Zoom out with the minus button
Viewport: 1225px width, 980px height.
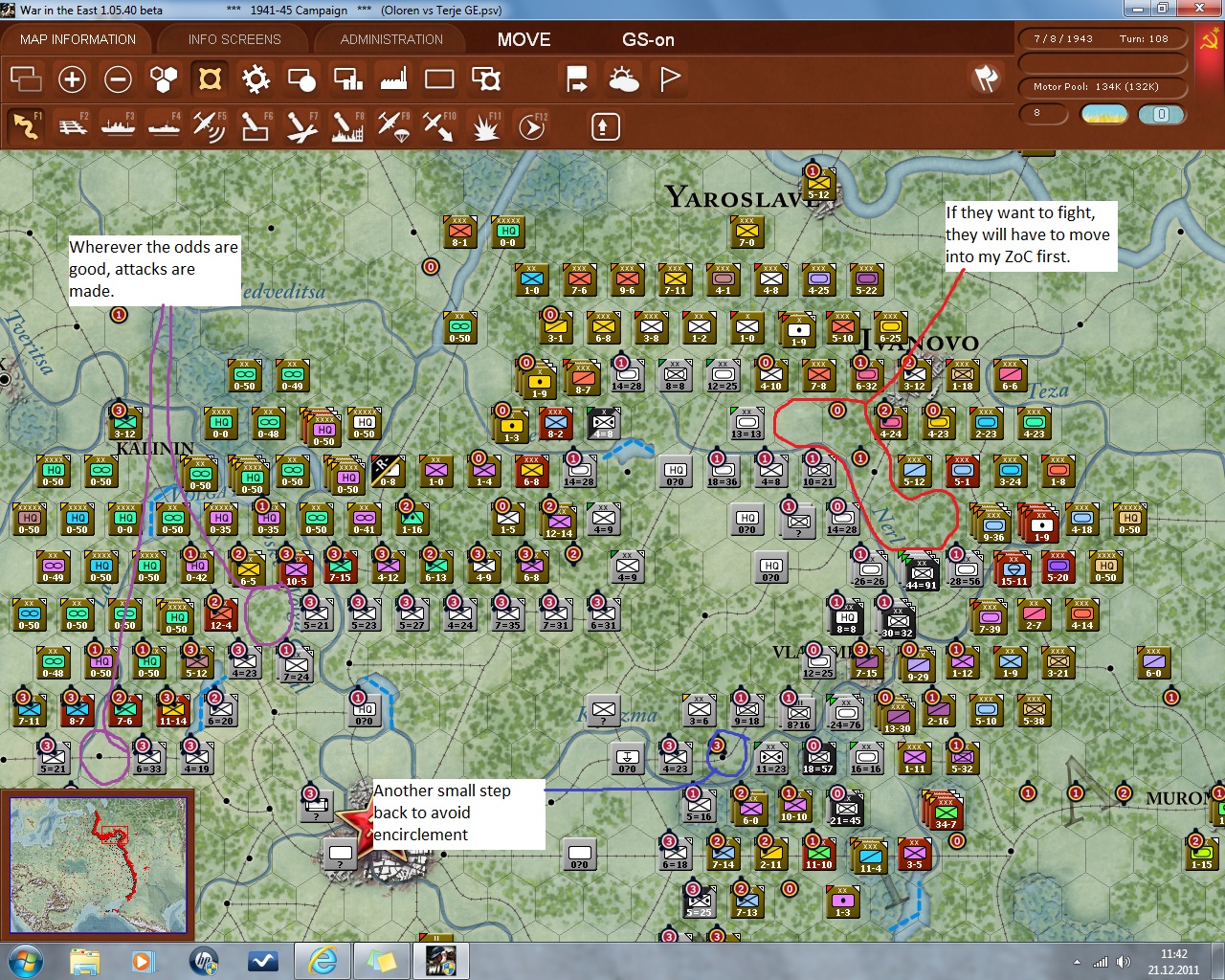(118, 78)
